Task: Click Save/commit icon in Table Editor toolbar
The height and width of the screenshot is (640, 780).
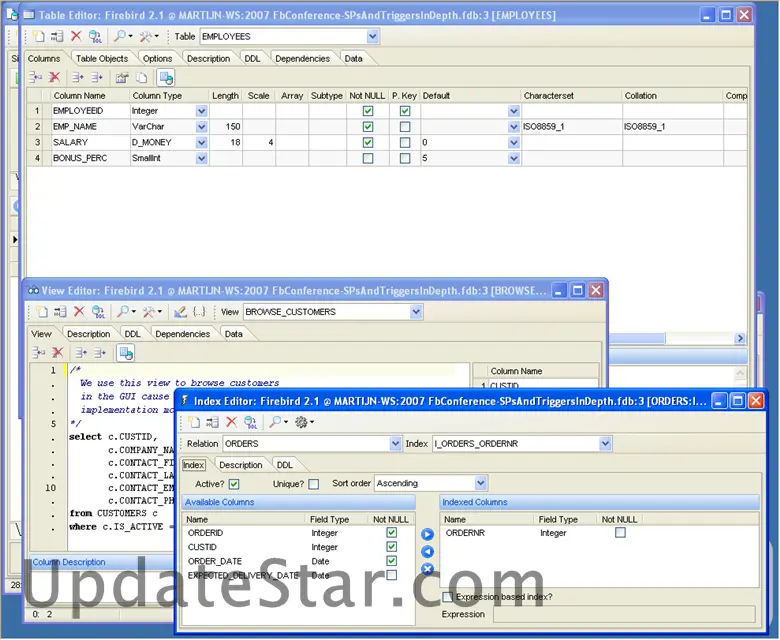Action: point(57,36)
